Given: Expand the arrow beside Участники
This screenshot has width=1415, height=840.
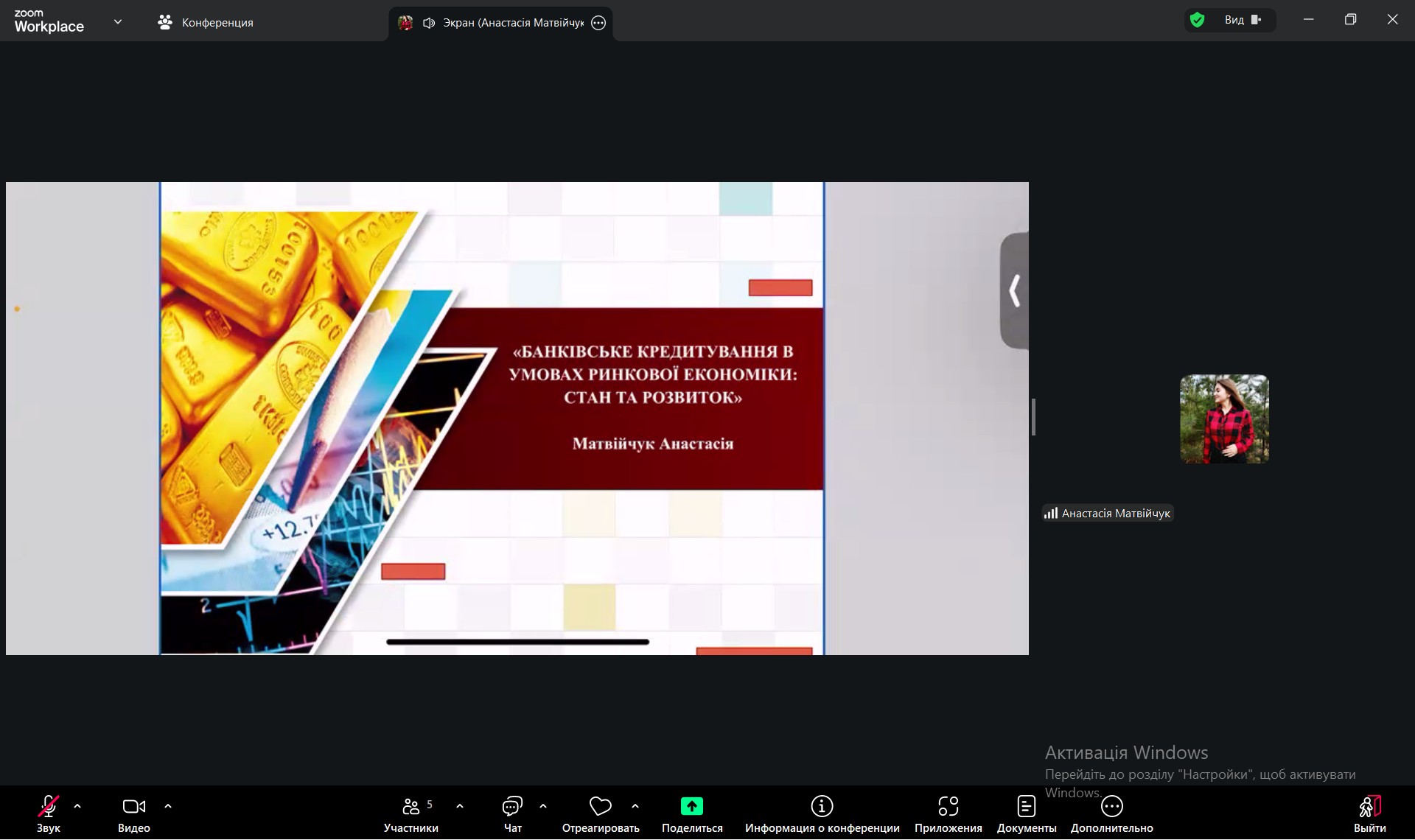Looking at the screenshot, I should click(x=460, y=806).
